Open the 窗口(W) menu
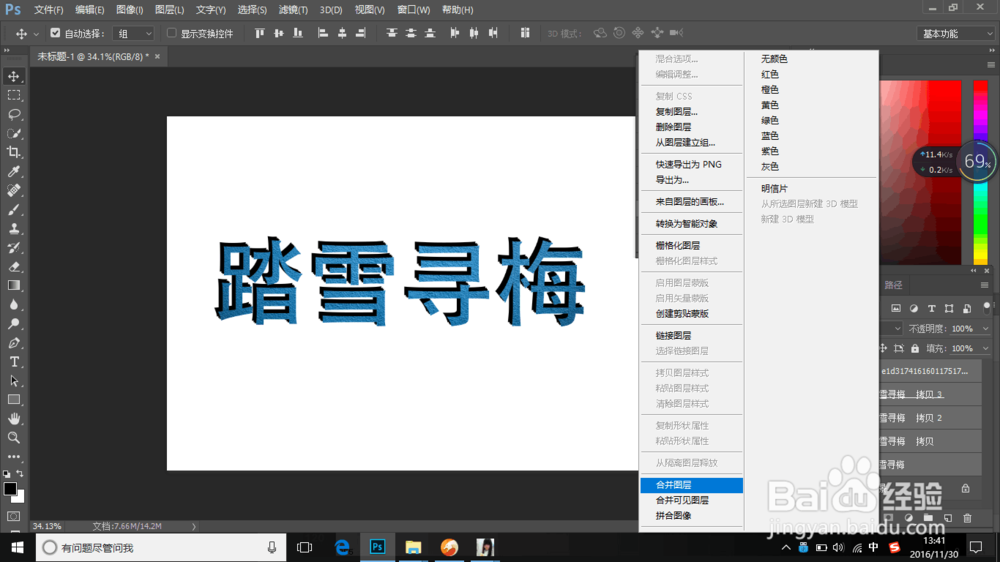 pyautogui.click(x=413, y=10)
